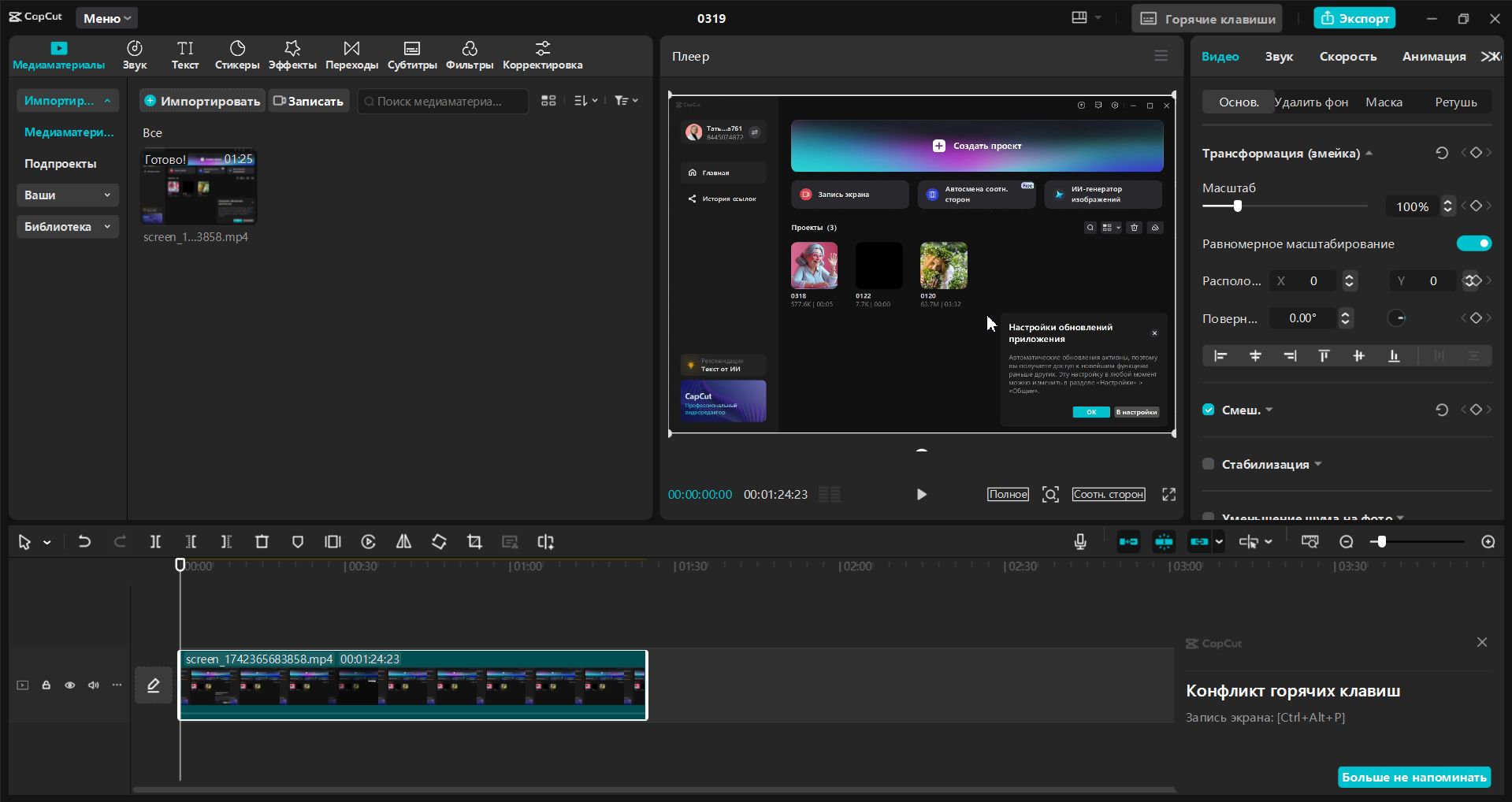
Task: Hide the track with eye icon
Action: 70,685
